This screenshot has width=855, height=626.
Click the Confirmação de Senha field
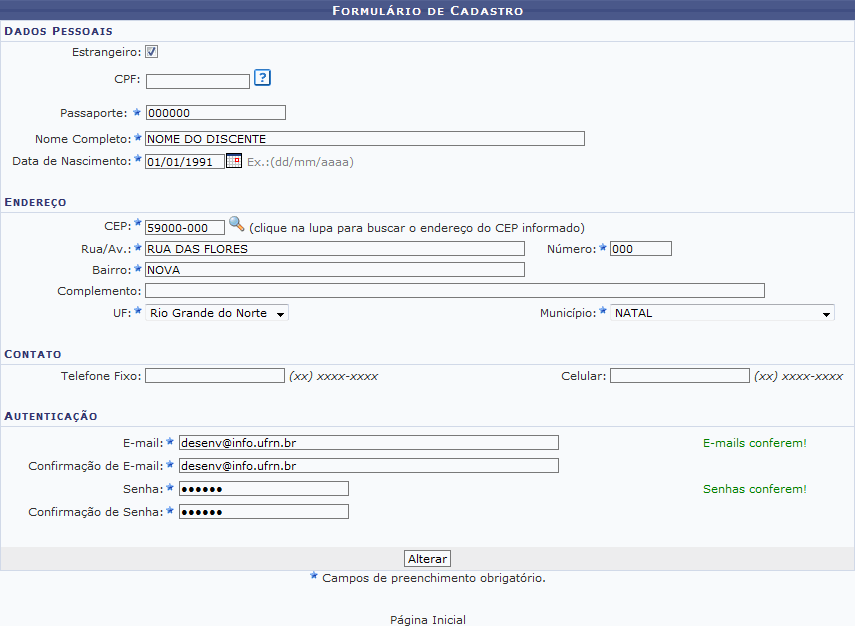(x=263, y=512)
